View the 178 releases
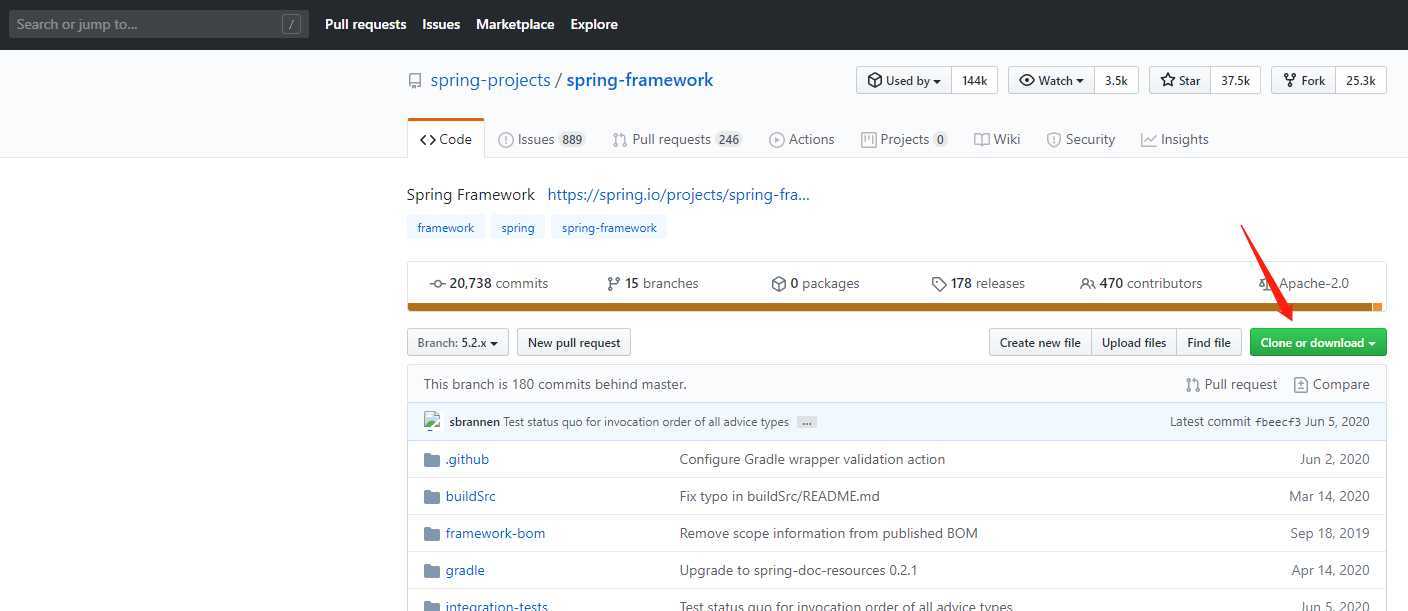Screen dimensions: 1408x611 pyautogui.click(x=978, y=284)
